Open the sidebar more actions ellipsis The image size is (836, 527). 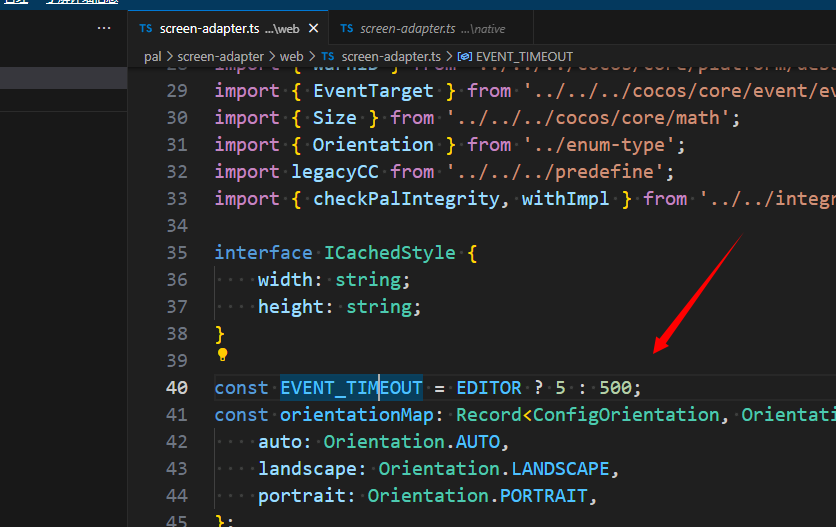pos(104,28)
